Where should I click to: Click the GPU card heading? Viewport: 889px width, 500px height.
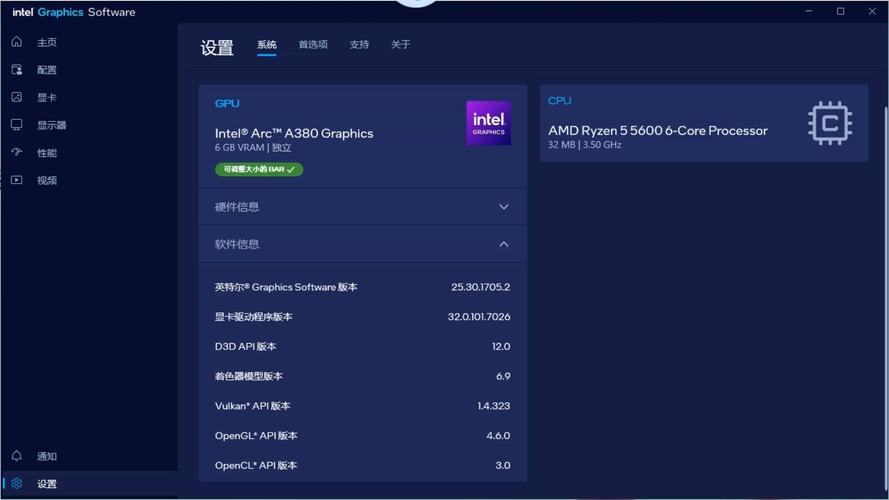click(x=227, y=103)
